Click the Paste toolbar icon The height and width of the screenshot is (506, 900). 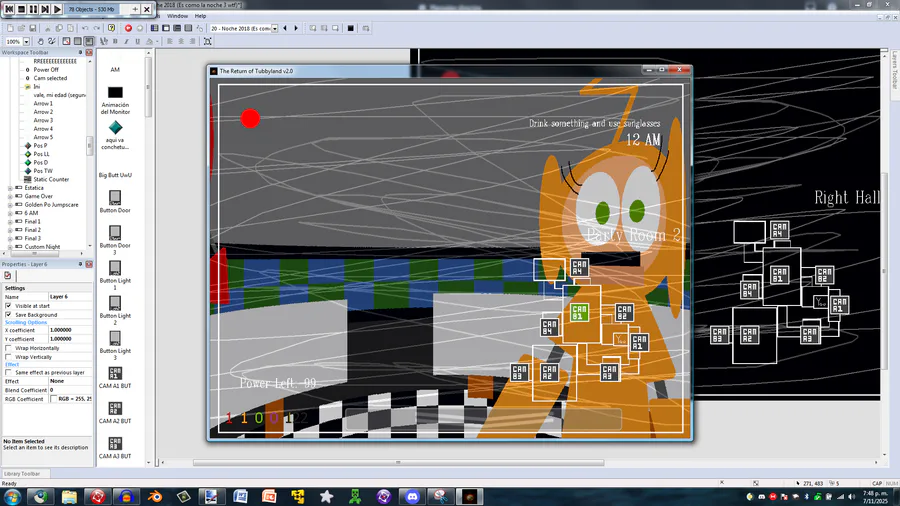(70, 28)
